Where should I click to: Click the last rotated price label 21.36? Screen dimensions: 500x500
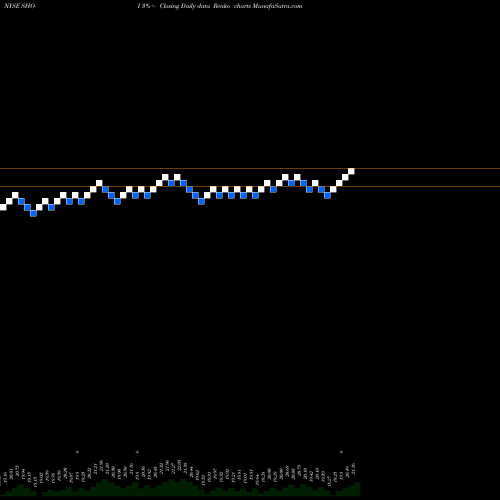(x=354, y=469)
